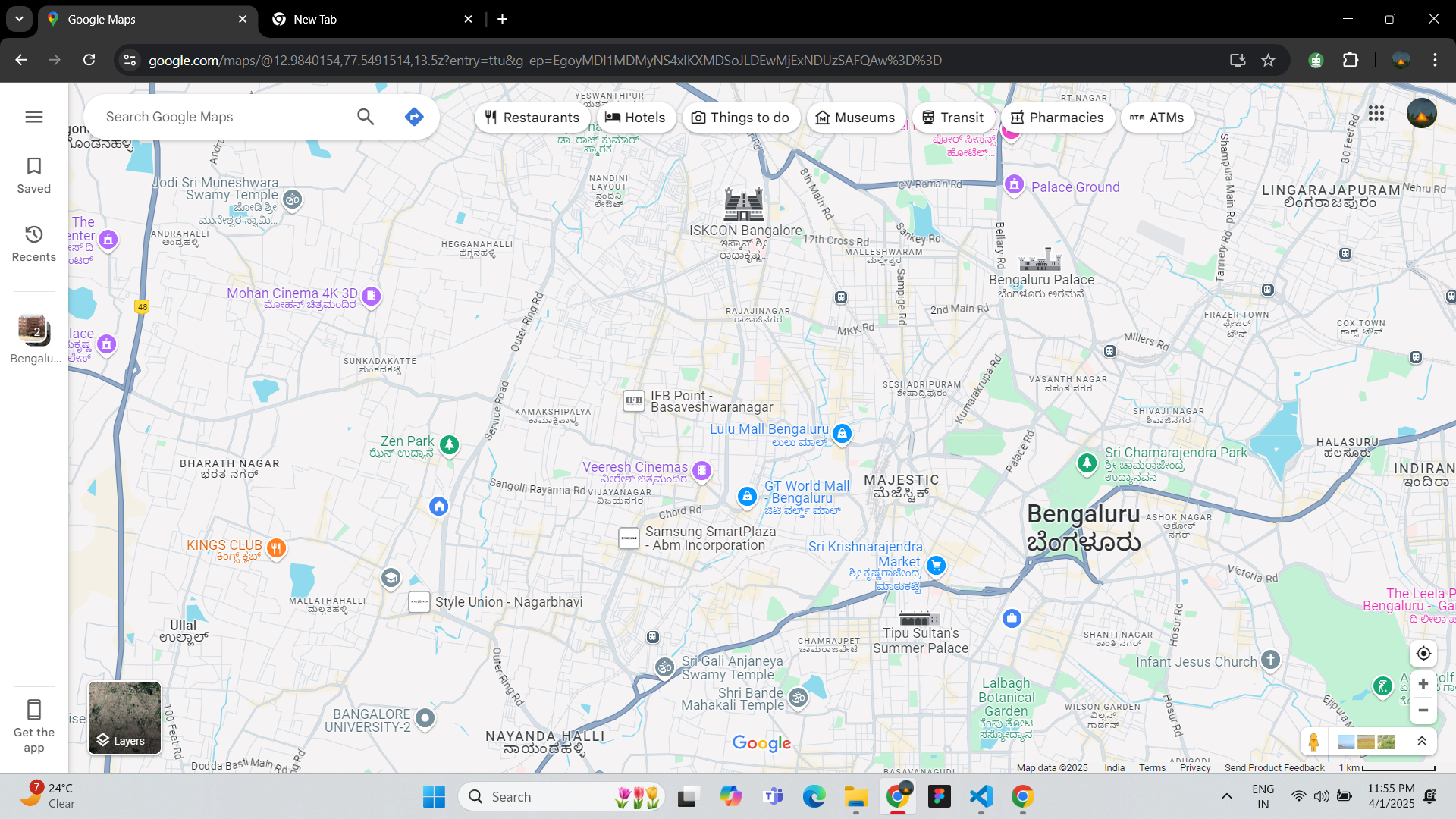Open Directions with blue arrow icon
The width and height of the screenshot is (1456, 819).
click(x=413, y=117)
